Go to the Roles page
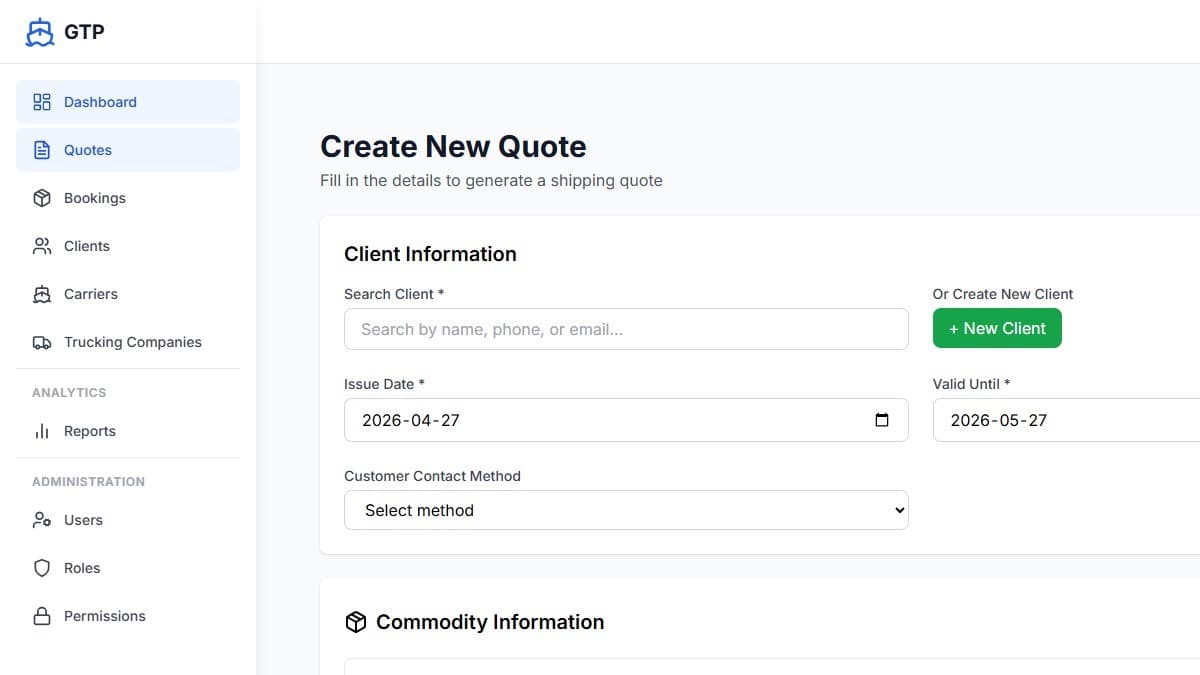Viewport: 1200px width, 675px height. [x=128, y=568]
